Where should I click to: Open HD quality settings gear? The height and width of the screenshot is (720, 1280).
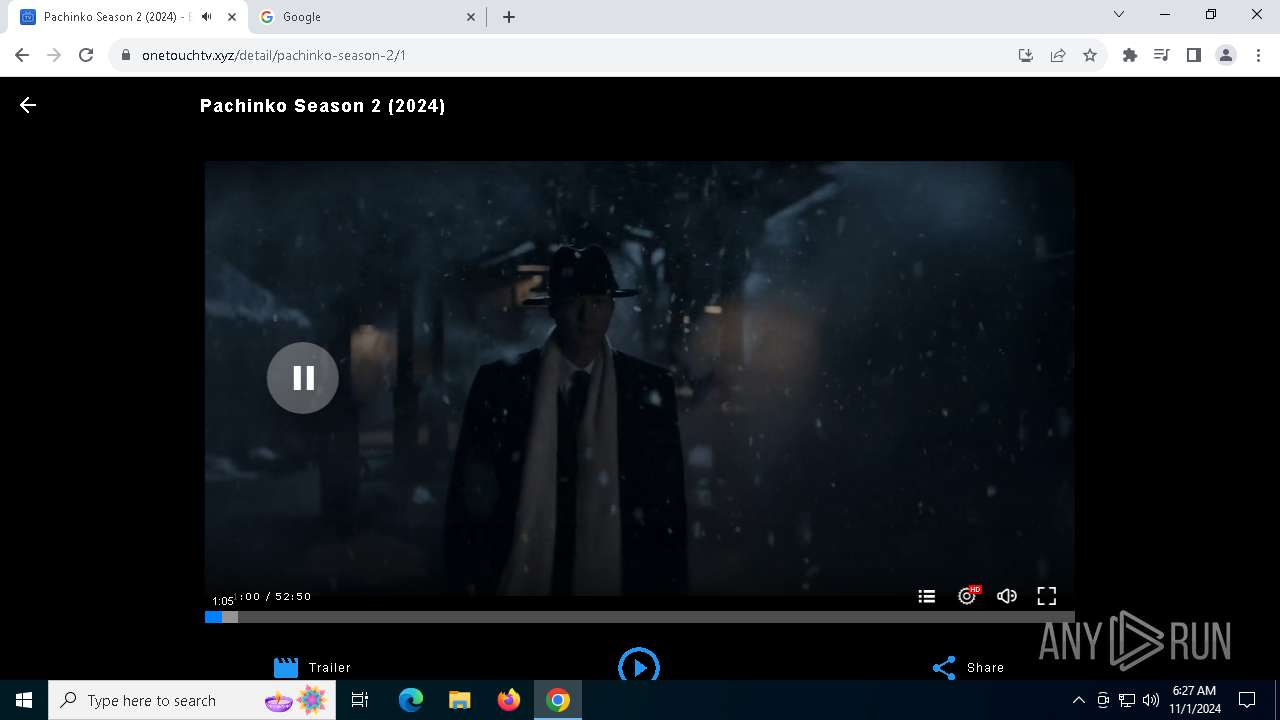tap(967, 596)
